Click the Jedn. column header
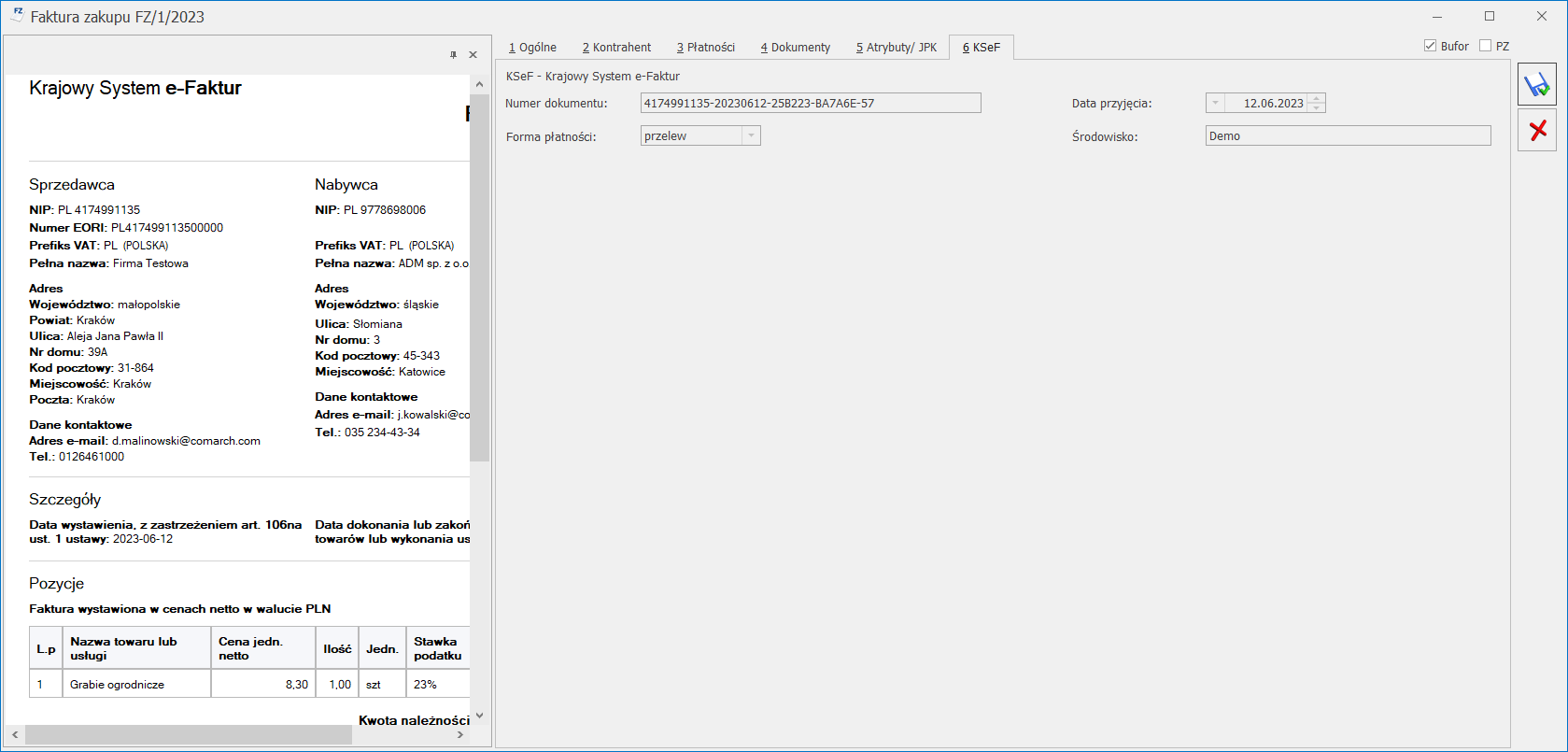This screenshot has width=1568, height=752. (382, 648)
